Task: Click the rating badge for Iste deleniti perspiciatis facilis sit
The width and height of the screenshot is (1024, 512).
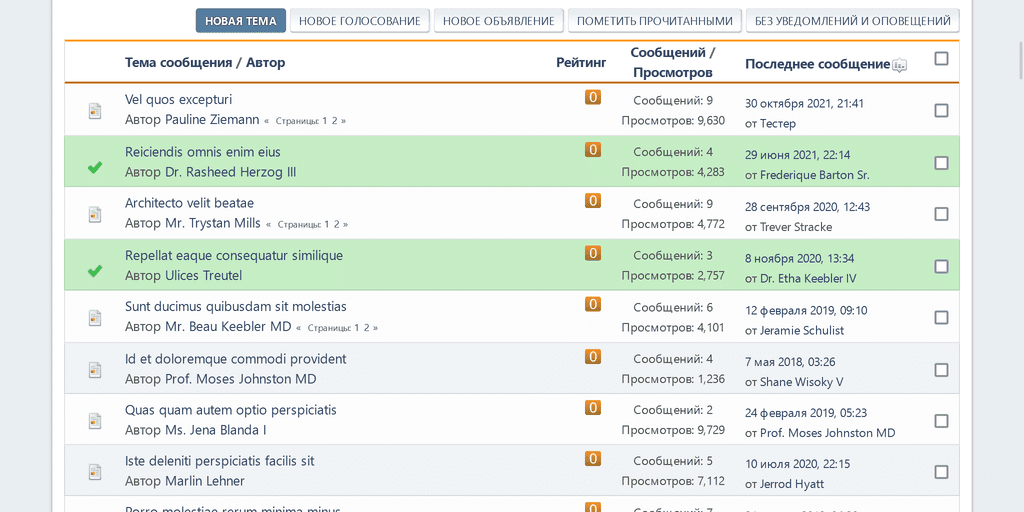Action: (x=593, y=459)
